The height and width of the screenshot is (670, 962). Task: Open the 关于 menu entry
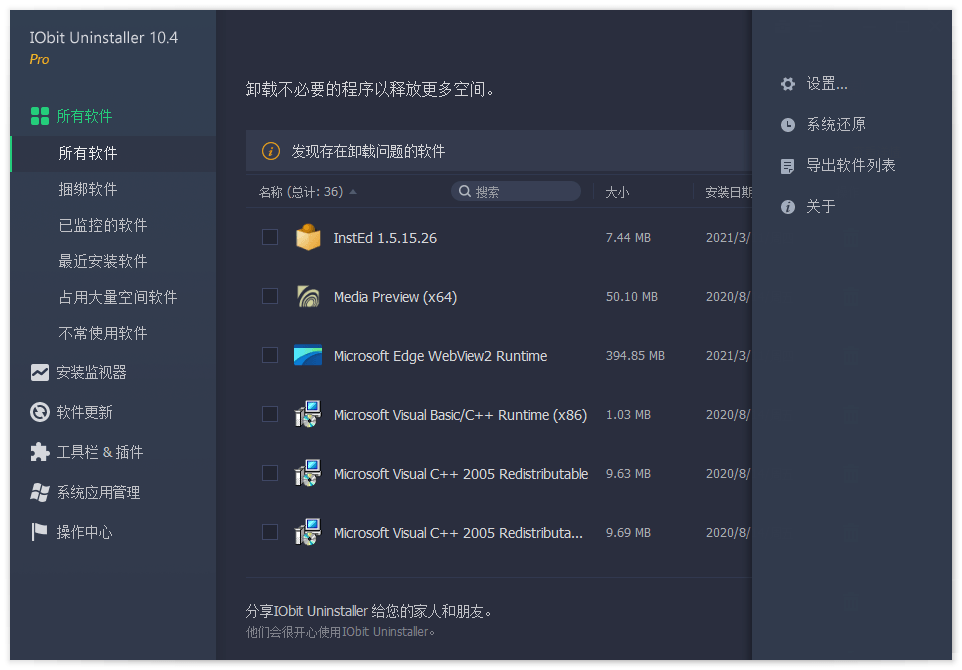[820, 207]
